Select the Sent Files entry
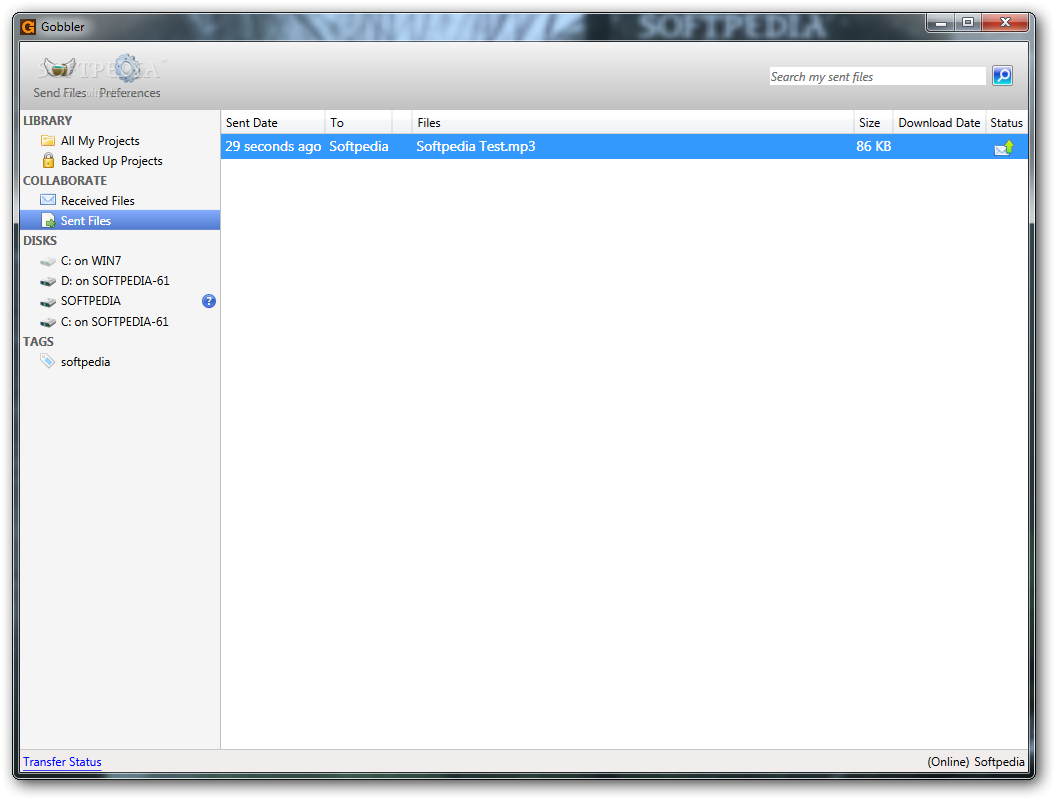 [120, 220]
